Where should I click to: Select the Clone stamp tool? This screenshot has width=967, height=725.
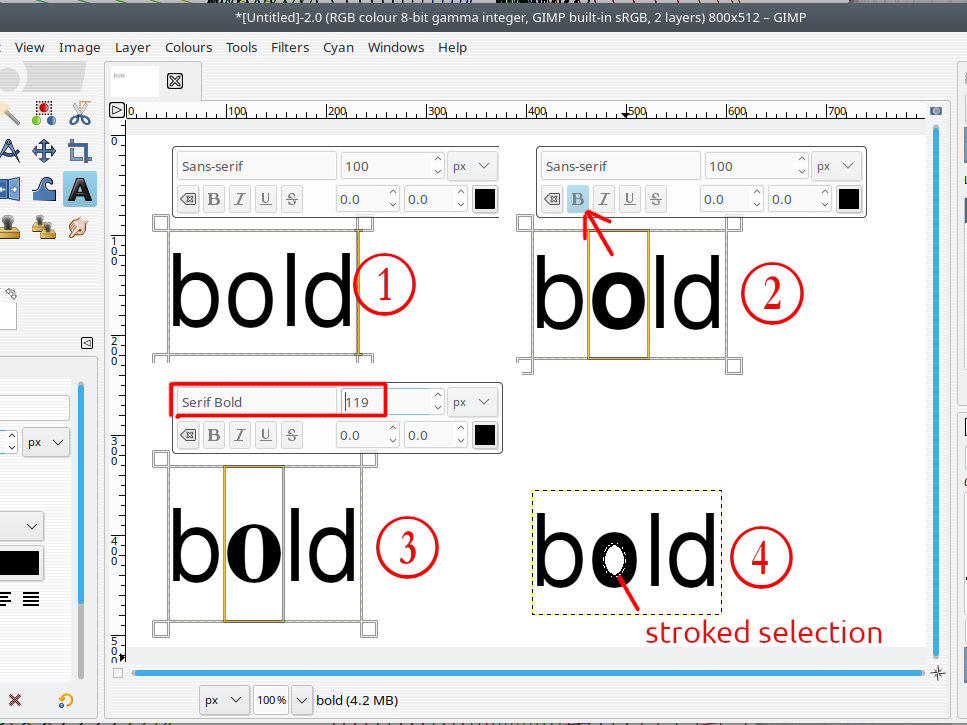[9, 227]
